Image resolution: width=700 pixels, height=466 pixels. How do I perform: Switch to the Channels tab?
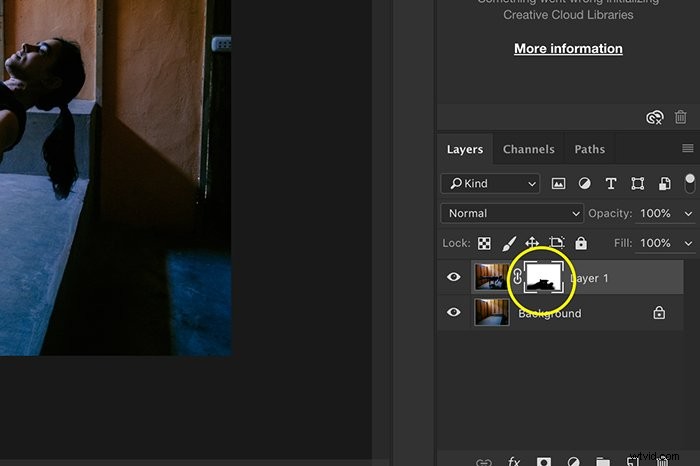tap(529, 149)
